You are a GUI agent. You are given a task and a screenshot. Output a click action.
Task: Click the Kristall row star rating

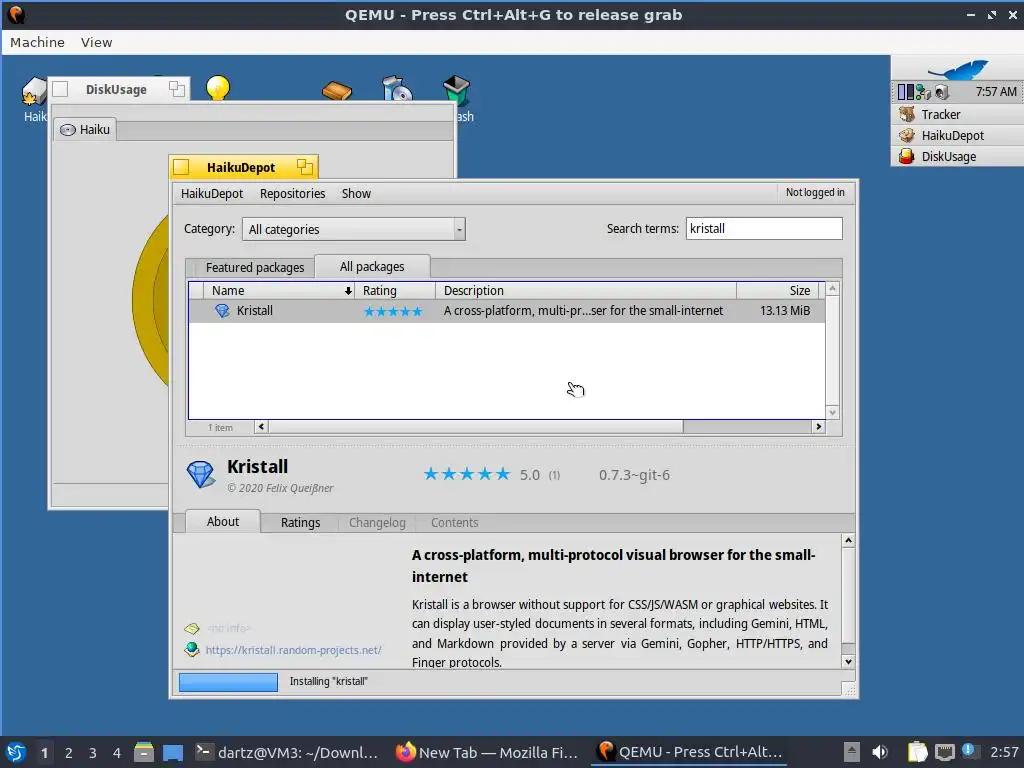pyautogui.click(x=392, y=312)
